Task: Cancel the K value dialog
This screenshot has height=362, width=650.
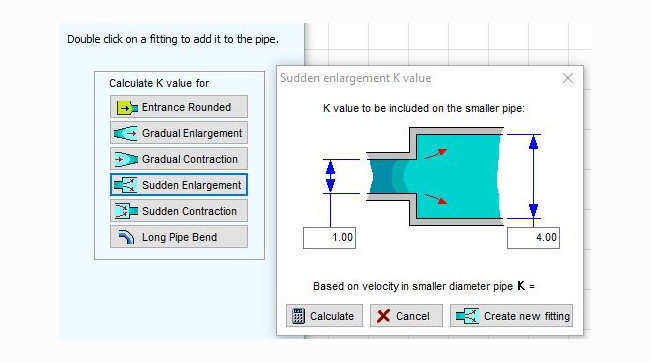Action: click(x=406, y=316)
